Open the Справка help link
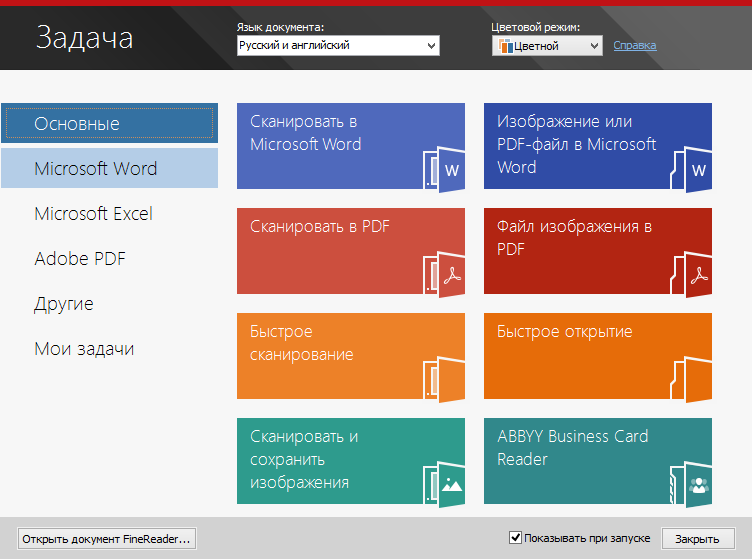752x559 pixels. tap(634, 45)
